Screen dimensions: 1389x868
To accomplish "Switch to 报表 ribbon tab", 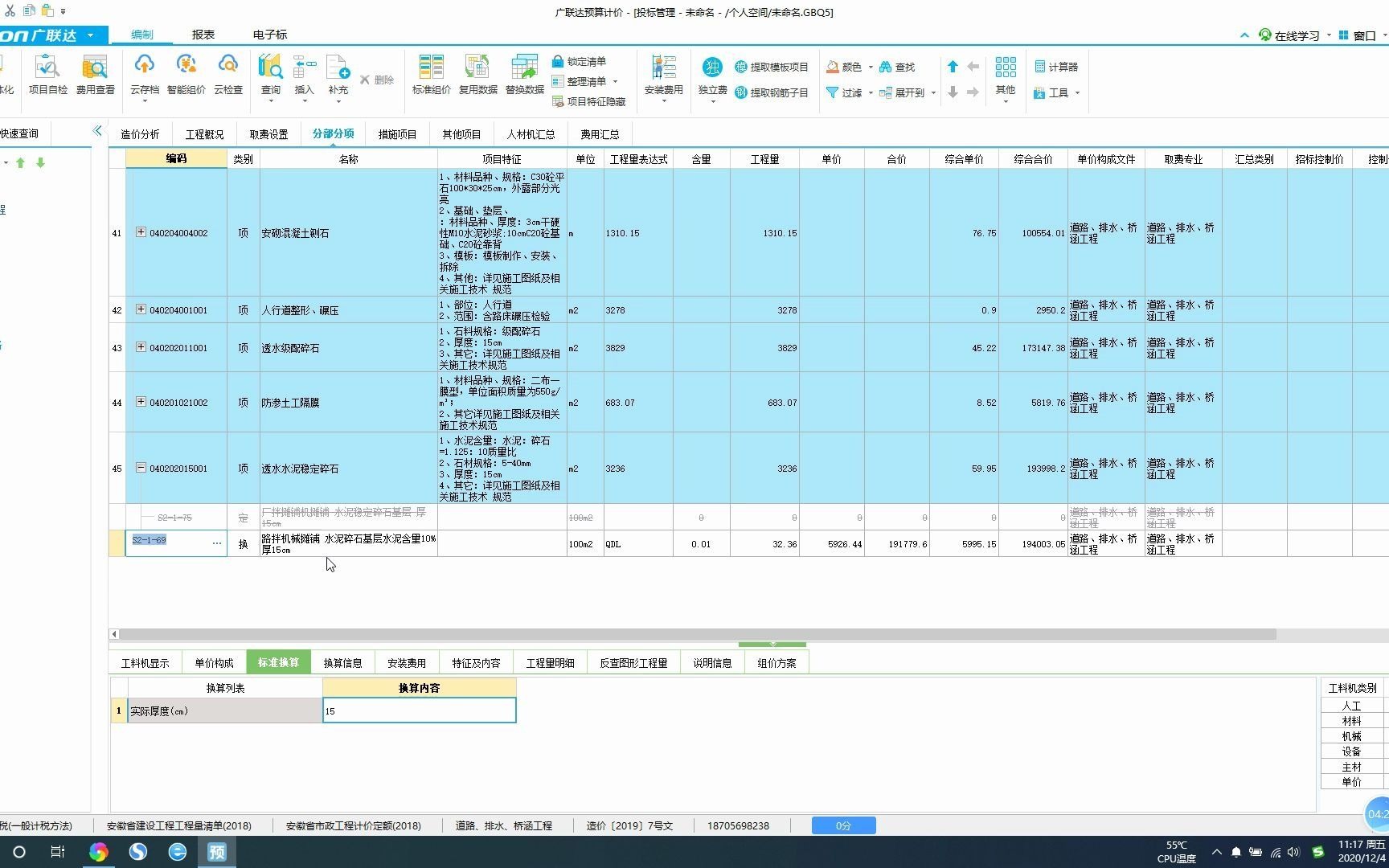I will click(203, 35).
